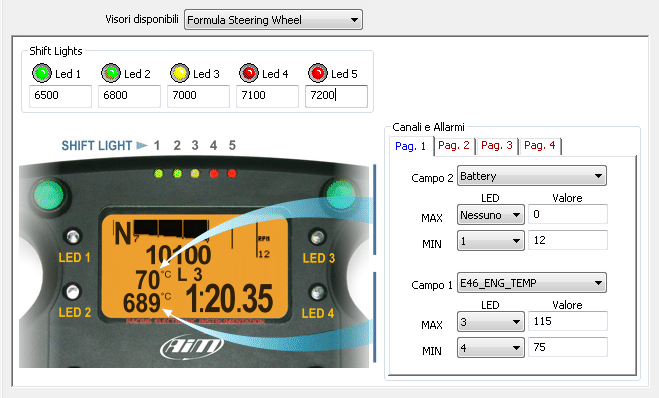This screenshot has height=398, width=659.
Task: Click the Led 5 RPM field showing 7200
Action: pyautogui.click(x=336, y=96)
